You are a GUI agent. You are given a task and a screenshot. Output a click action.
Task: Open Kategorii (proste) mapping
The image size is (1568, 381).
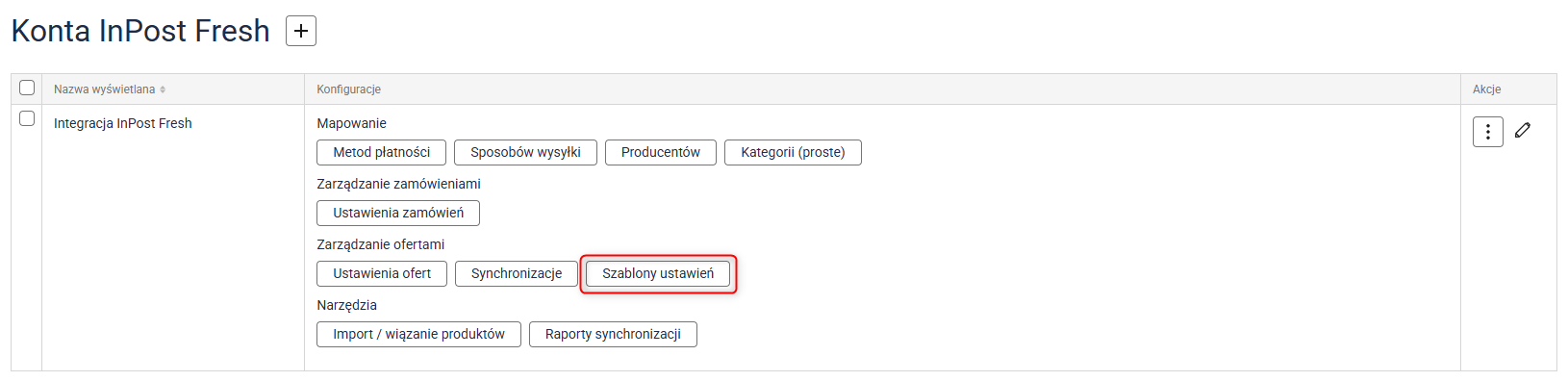pos(793,152)
